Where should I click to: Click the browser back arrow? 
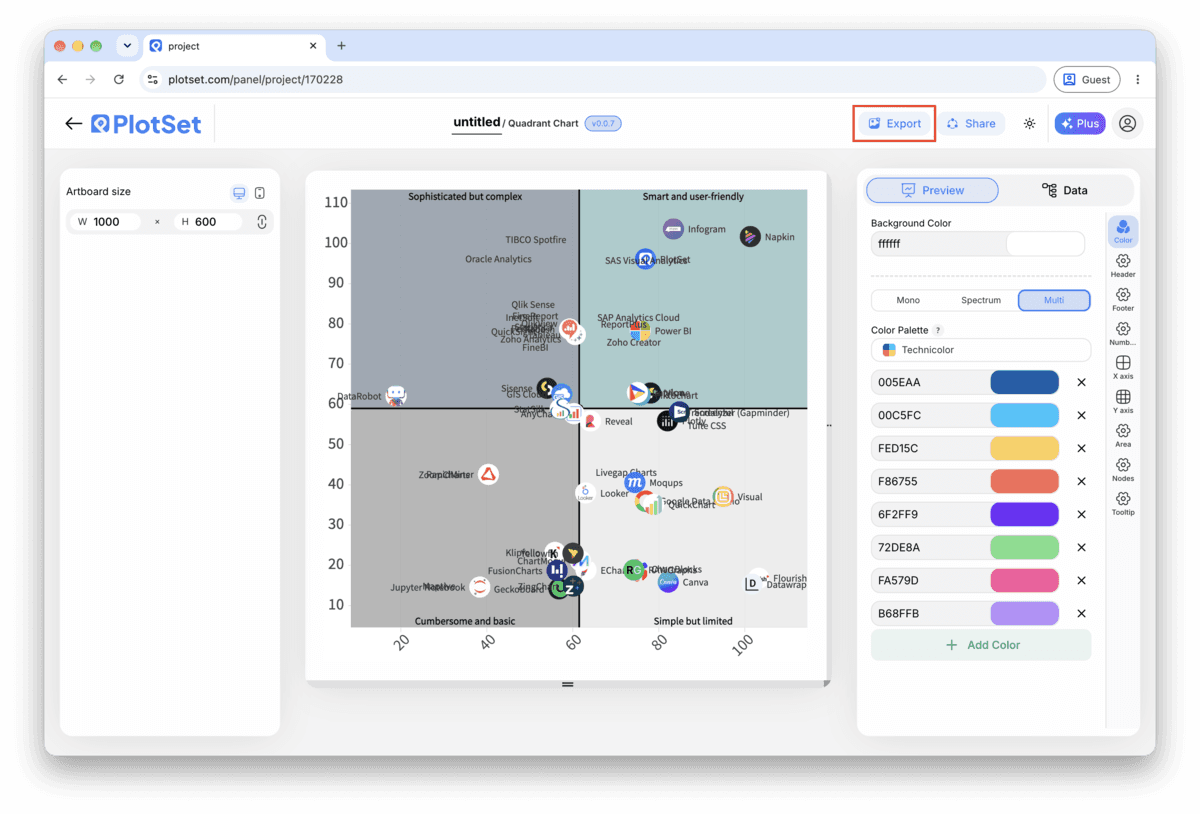click(x=63, y=79)
